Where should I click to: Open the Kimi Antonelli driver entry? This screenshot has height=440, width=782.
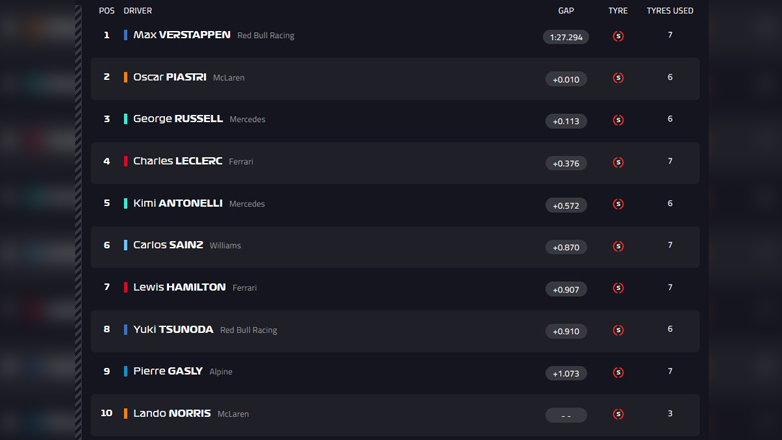coord(177,203)
